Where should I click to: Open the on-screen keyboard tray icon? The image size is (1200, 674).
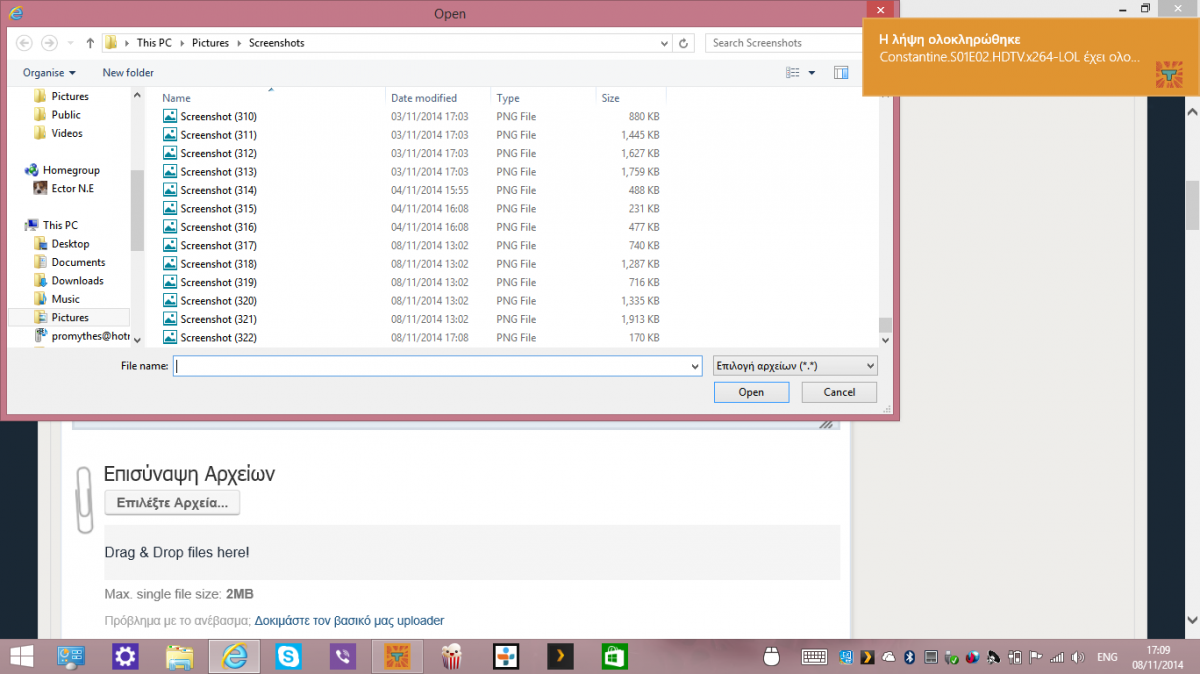click(x=813, y=657)
